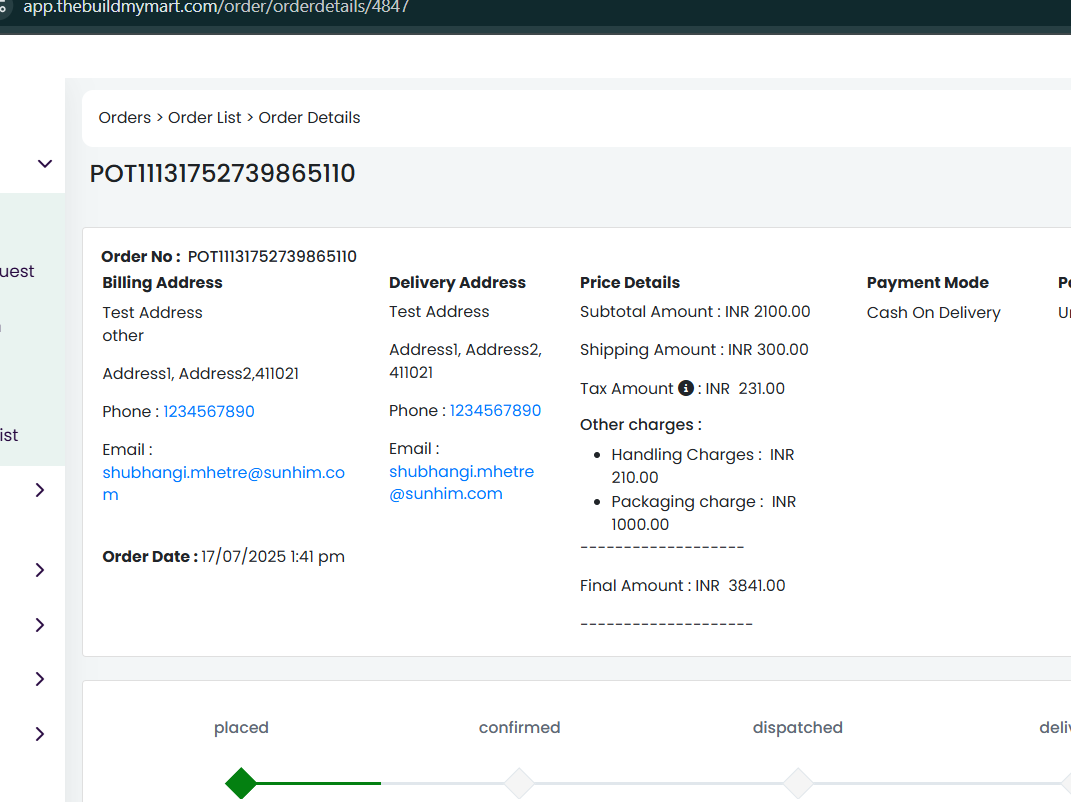Screen dimensions: 1071x802
Task: Open the delivery address phone number link
Action: coord(495,411)
